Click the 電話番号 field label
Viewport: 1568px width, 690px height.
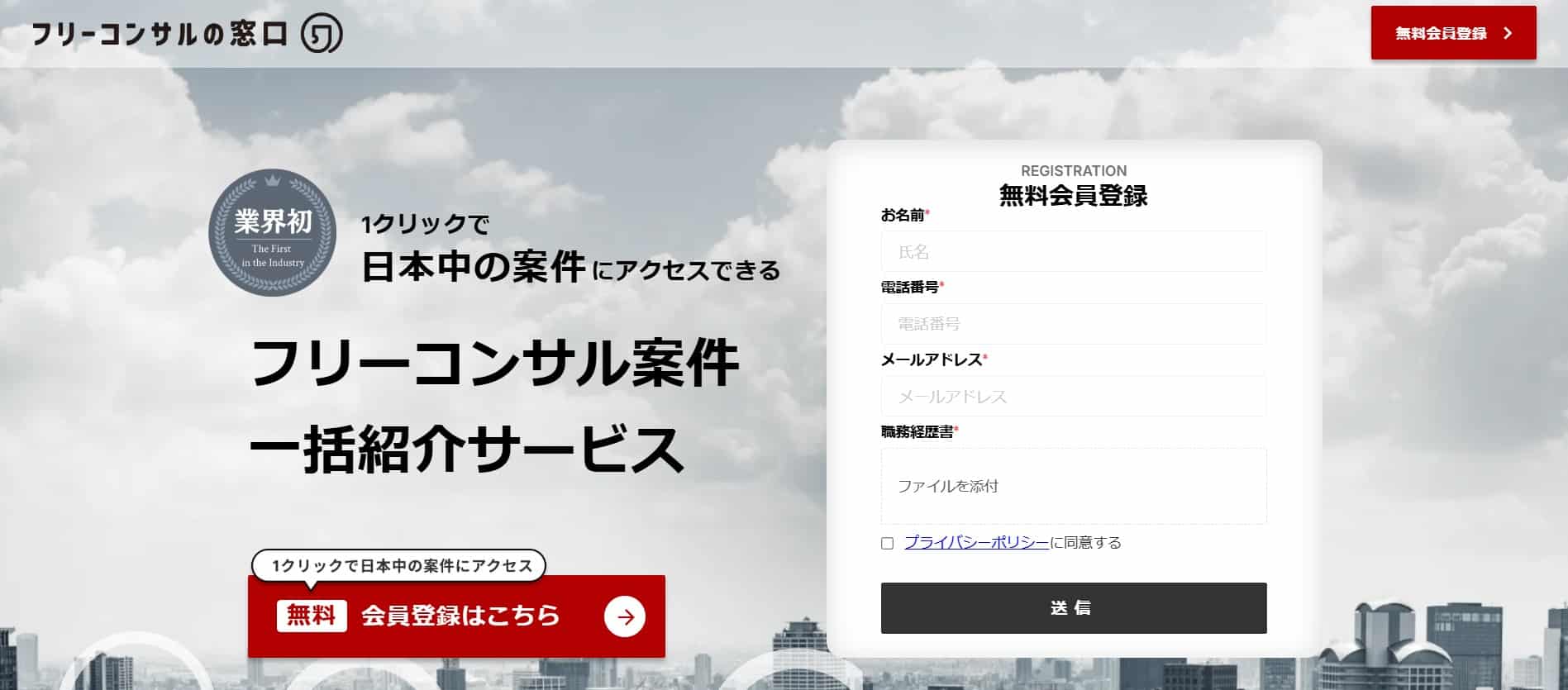tap(909, 287)
